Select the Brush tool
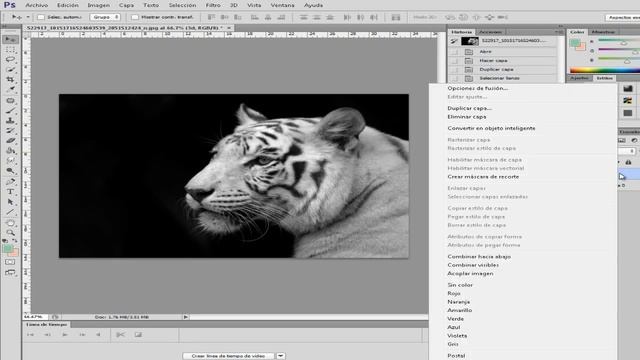Viewport: 640px width, 360px height. pyautogui.click(x=10, y=111)
